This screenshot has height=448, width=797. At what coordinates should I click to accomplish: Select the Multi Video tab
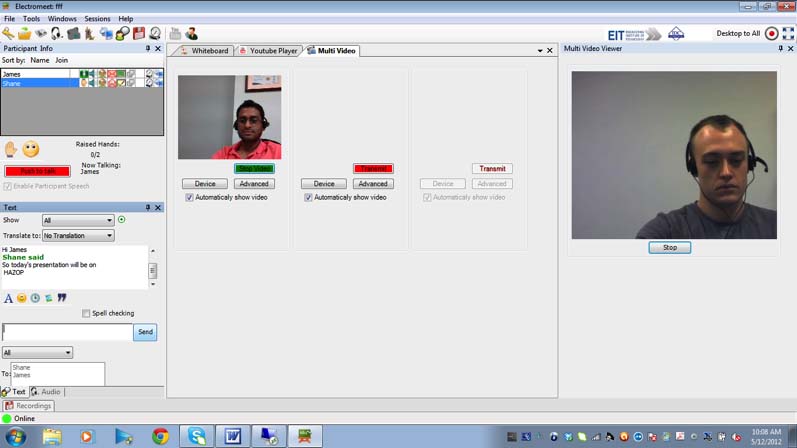click(x=331, y=51)
